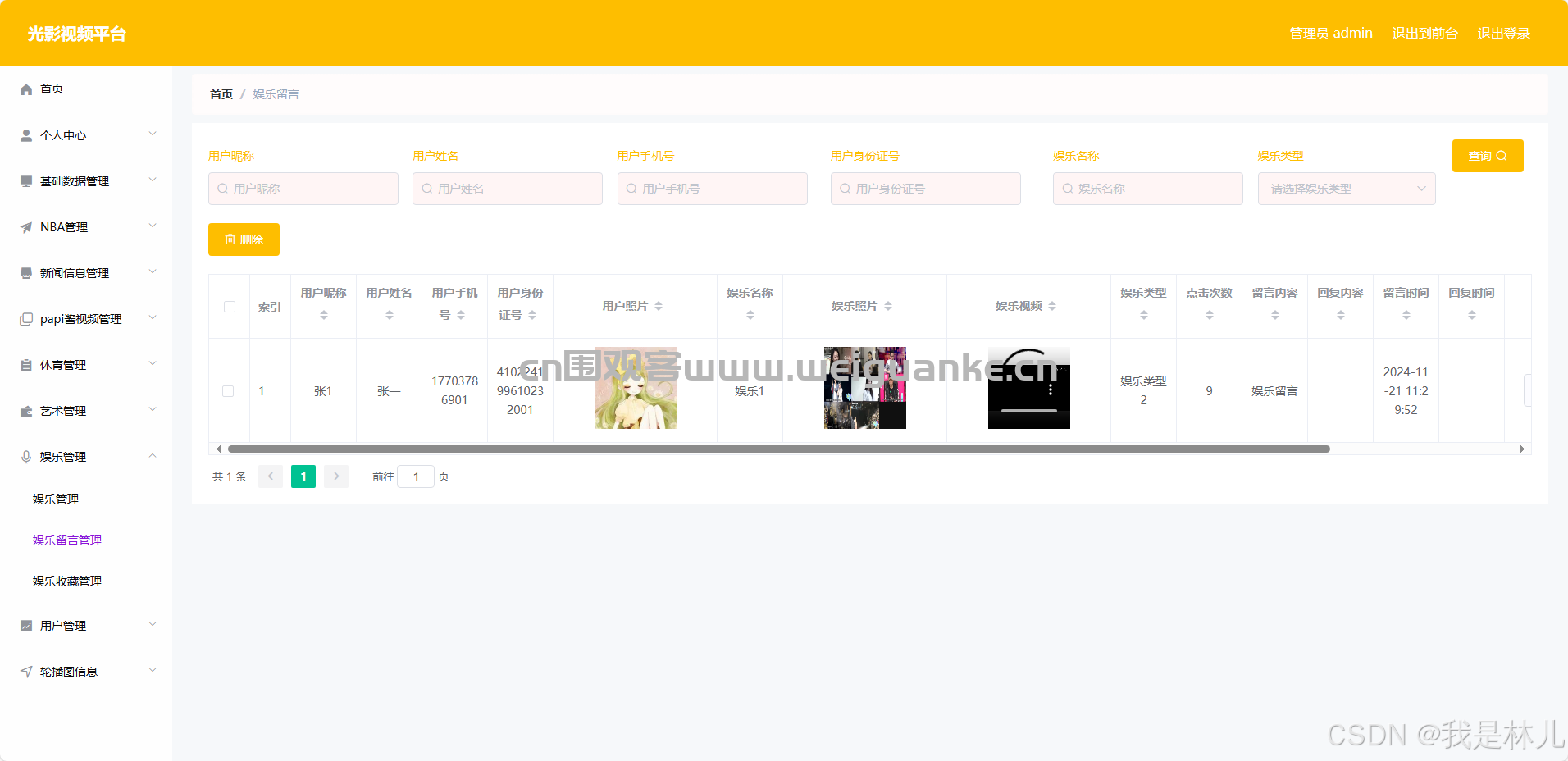Click the table scrollbar left arrow

(218, 449)
